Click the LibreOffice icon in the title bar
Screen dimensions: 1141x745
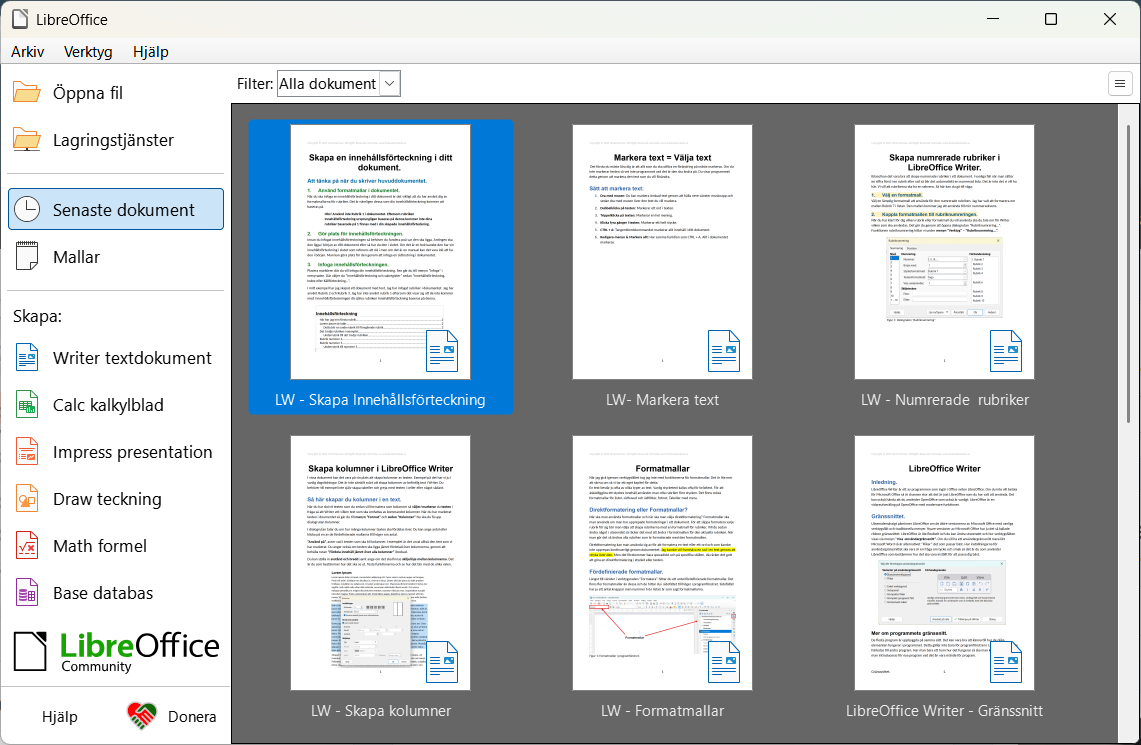[20, 19]
